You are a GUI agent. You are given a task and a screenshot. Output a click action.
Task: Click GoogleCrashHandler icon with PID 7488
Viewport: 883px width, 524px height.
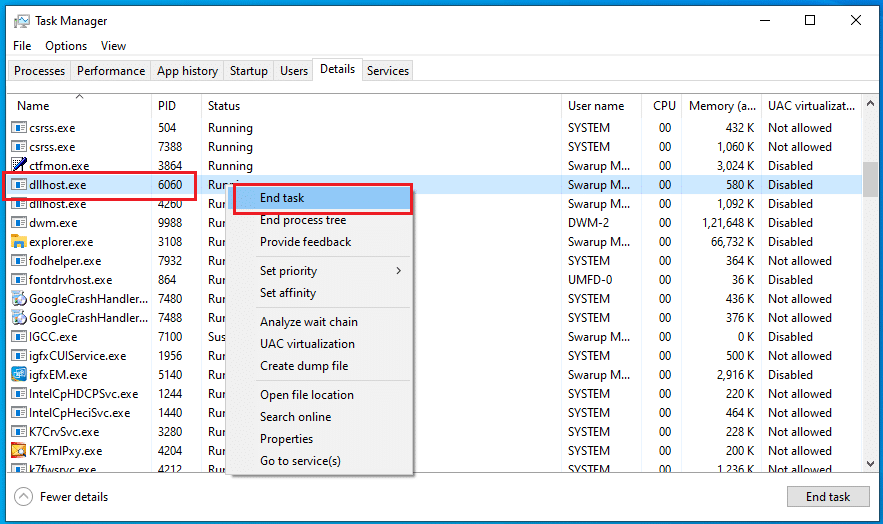click(x=19, y=318)
